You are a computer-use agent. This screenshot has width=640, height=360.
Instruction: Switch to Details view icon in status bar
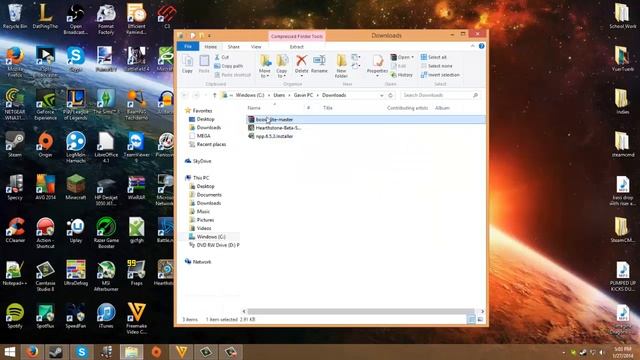click(471, 320)
